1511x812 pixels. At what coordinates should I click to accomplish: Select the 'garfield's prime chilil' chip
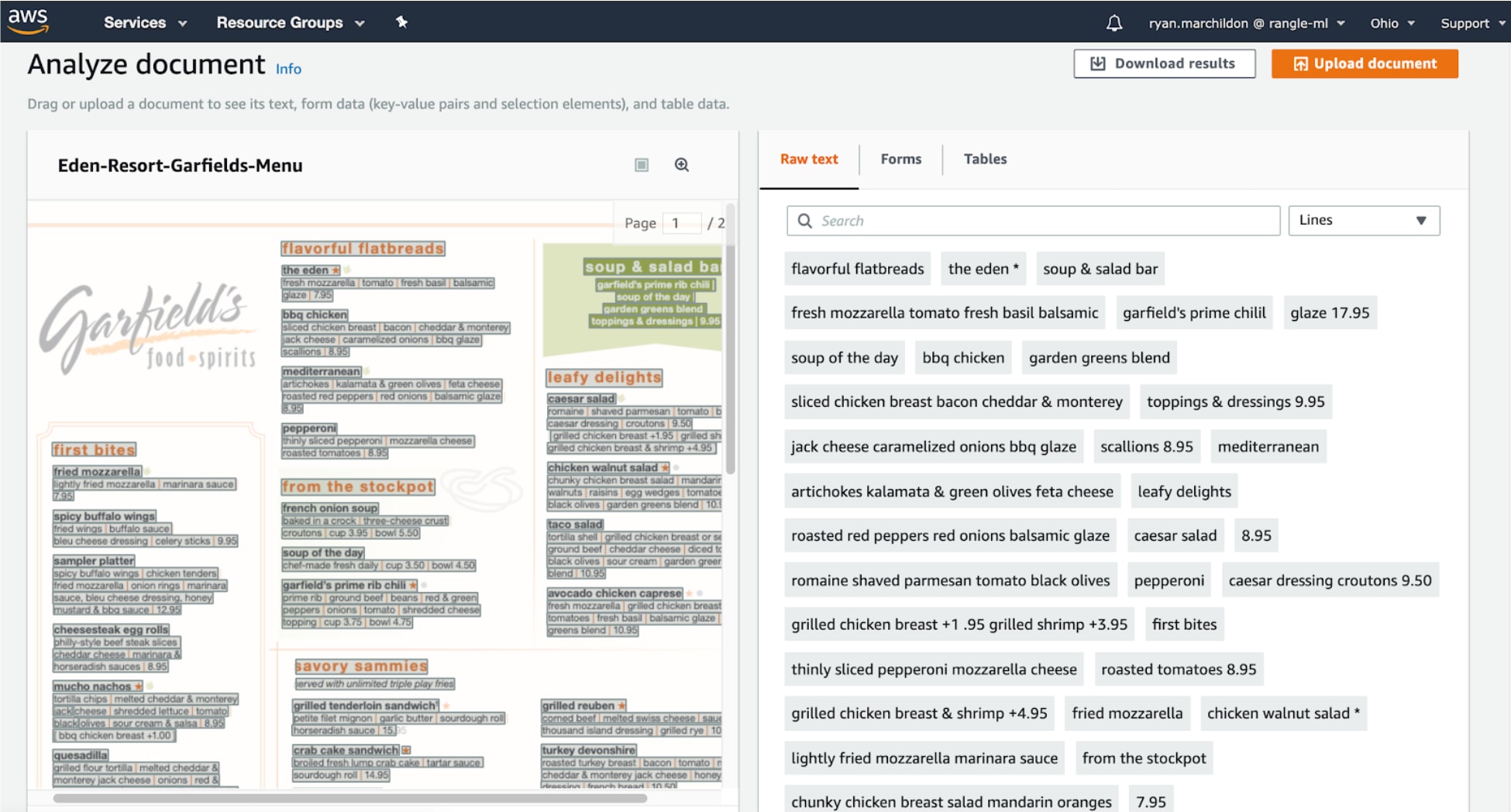tap(1194, 313)
